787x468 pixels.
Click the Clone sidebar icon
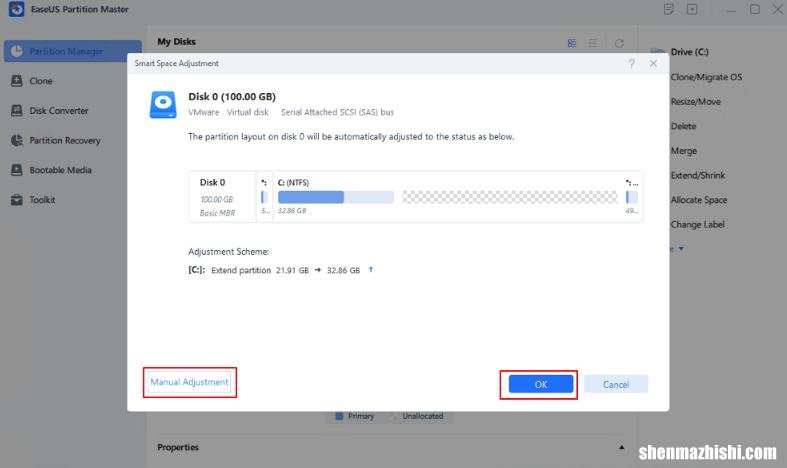point(17,80)
